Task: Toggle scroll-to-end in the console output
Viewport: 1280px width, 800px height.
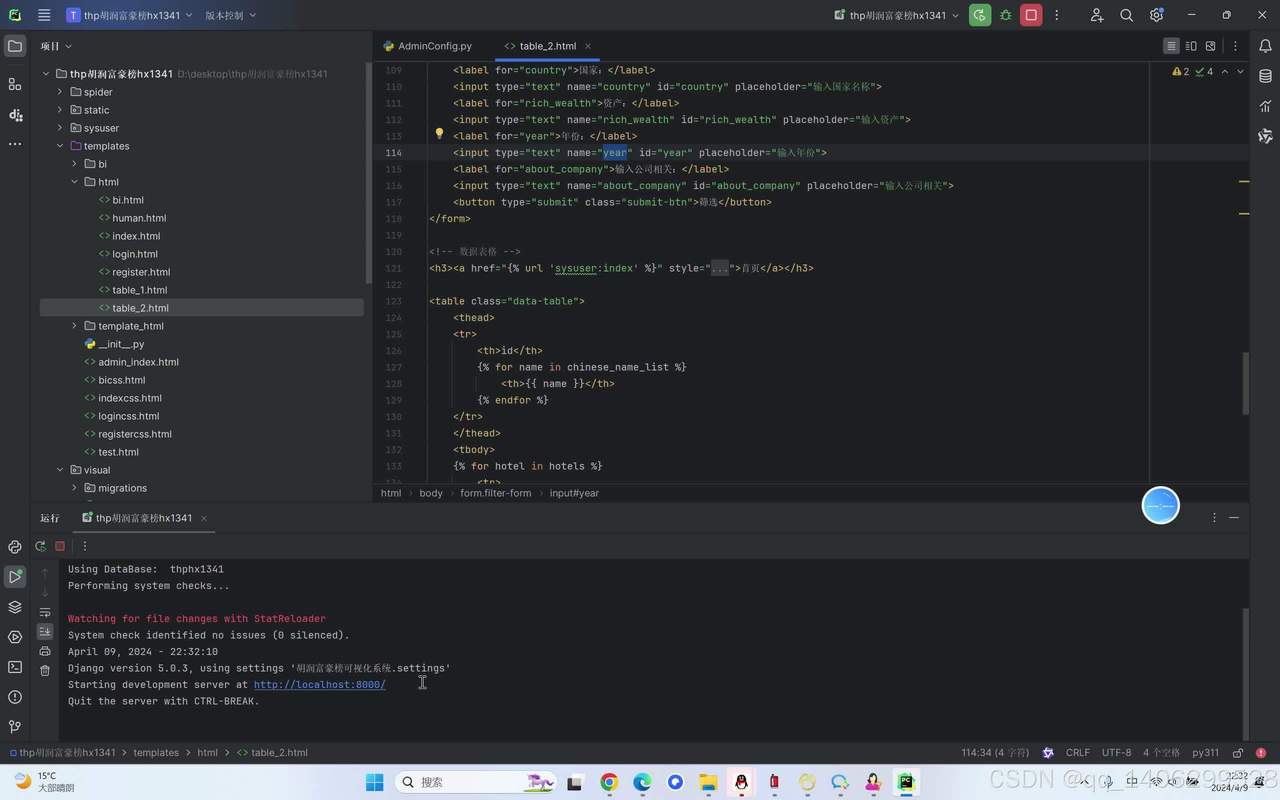Action: tap(45, 632)
